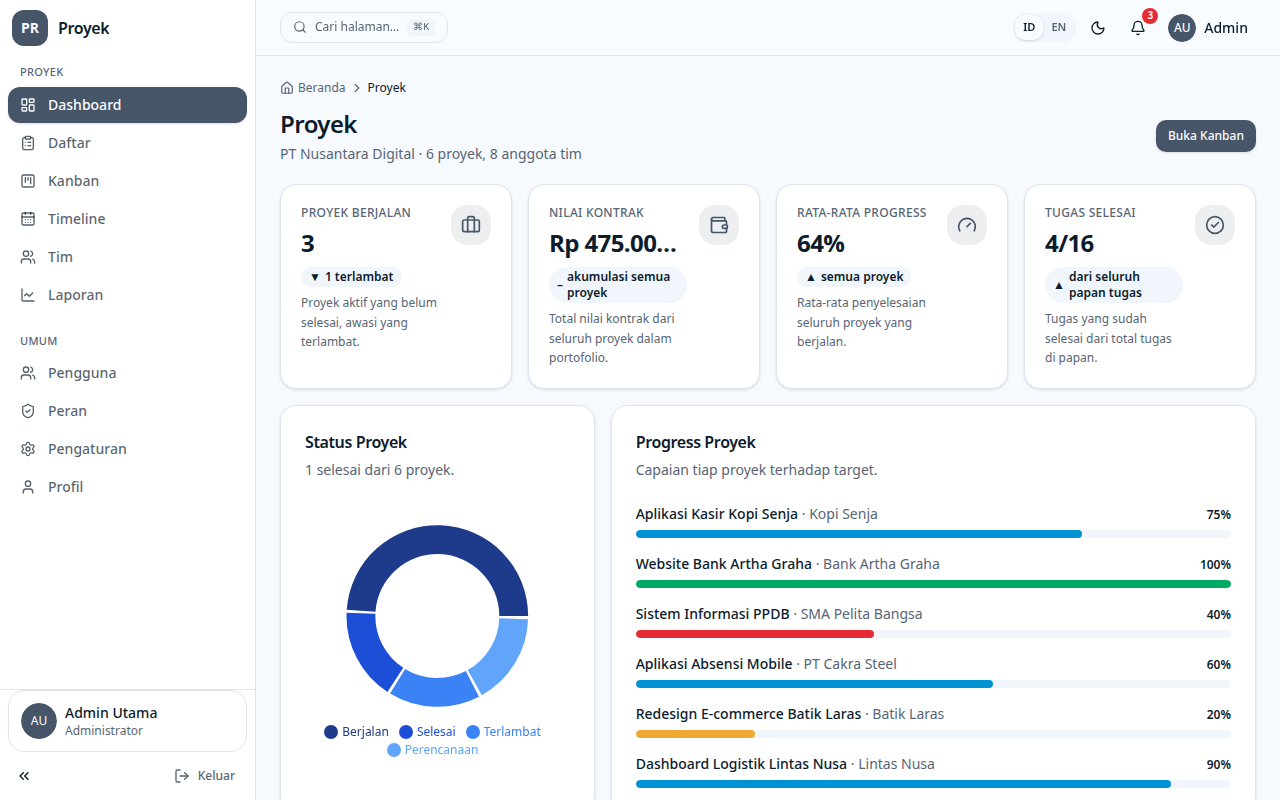Click the Website Bank Artha Graha title

pos(724,564)
